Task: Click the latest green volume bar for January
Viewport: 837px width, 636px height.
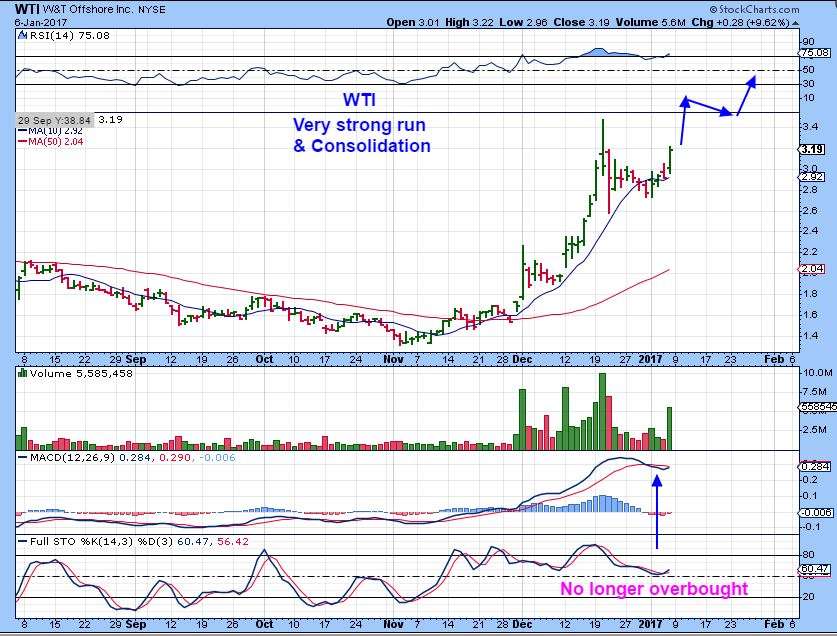Action: click(x=669, y=429)
